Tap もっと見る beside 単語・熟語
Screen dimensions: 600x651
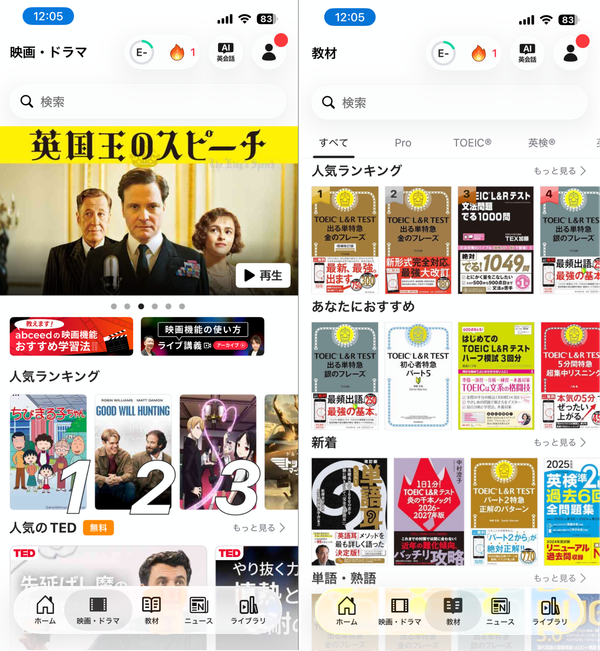coord(560,578)
